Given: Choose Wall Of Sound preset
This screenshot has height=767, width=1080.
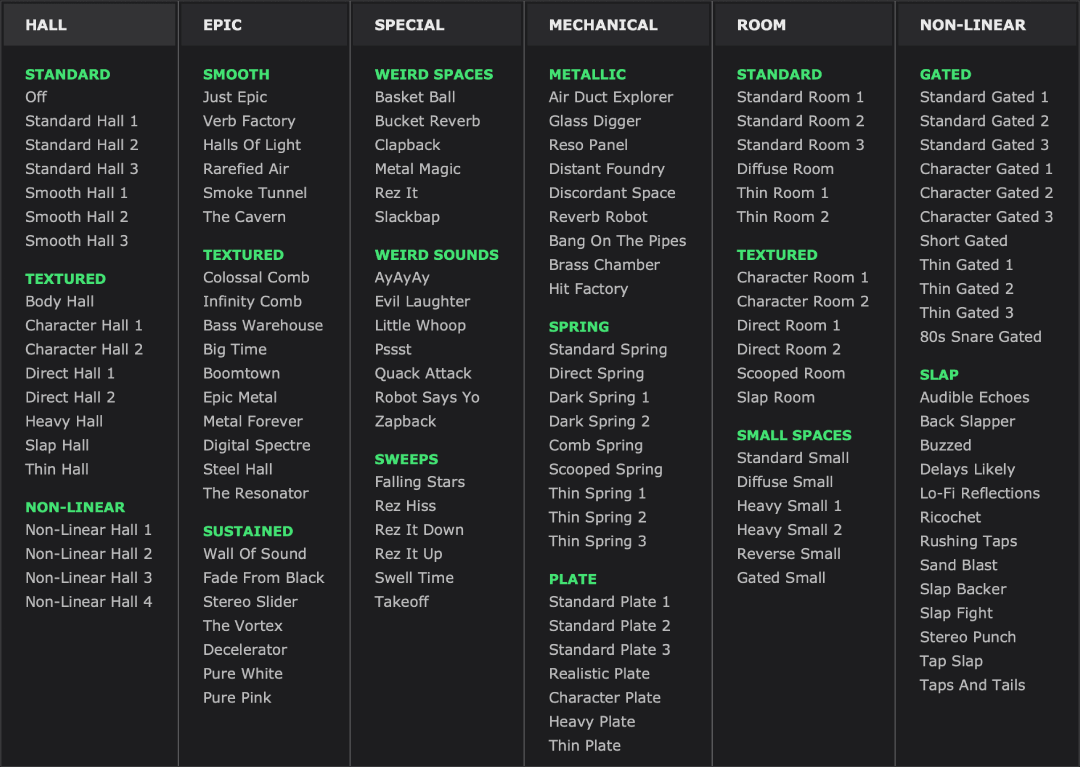Looking at the screenshot, I should [255, 553].
